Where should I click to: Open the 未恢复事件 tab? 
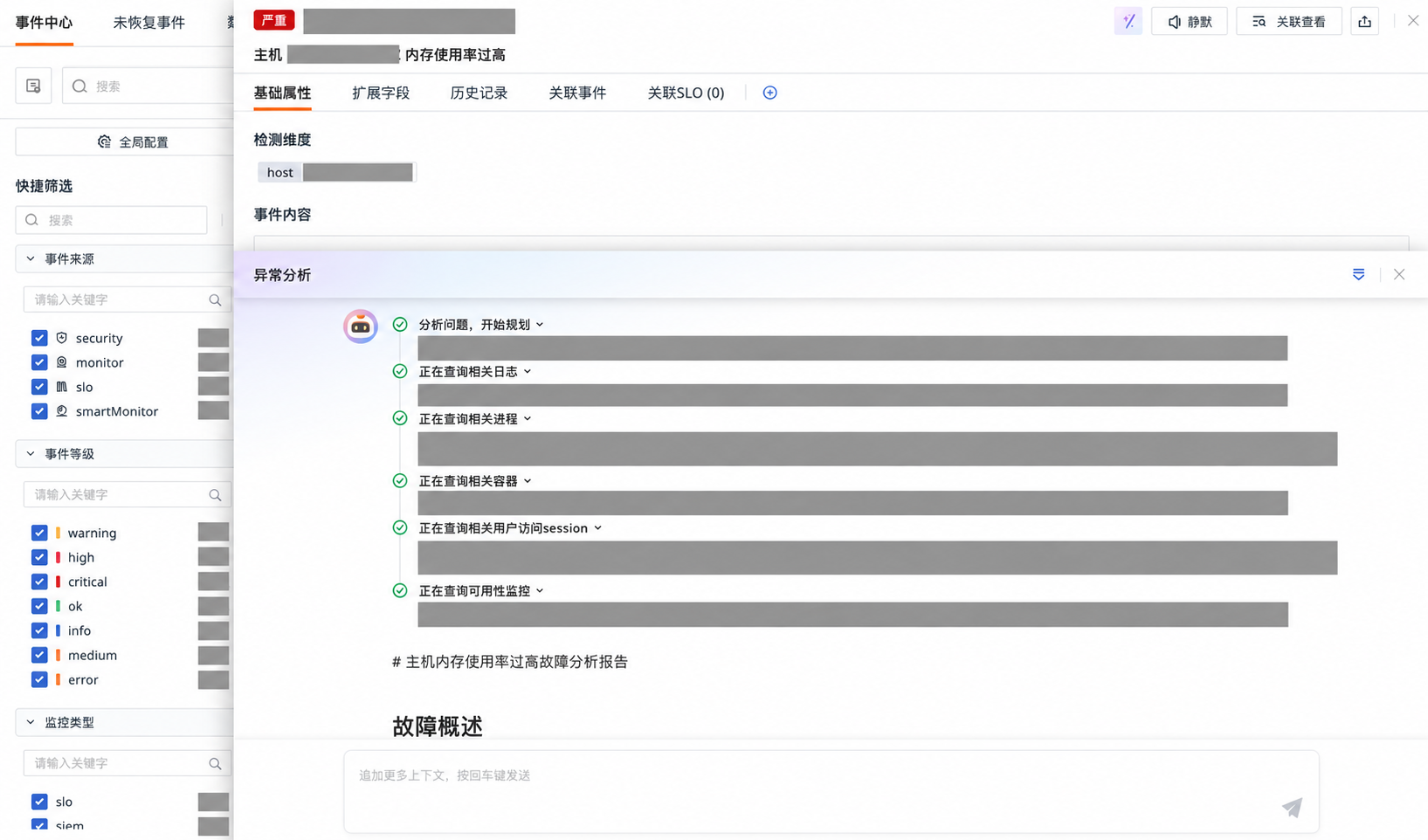pos(148,23)
